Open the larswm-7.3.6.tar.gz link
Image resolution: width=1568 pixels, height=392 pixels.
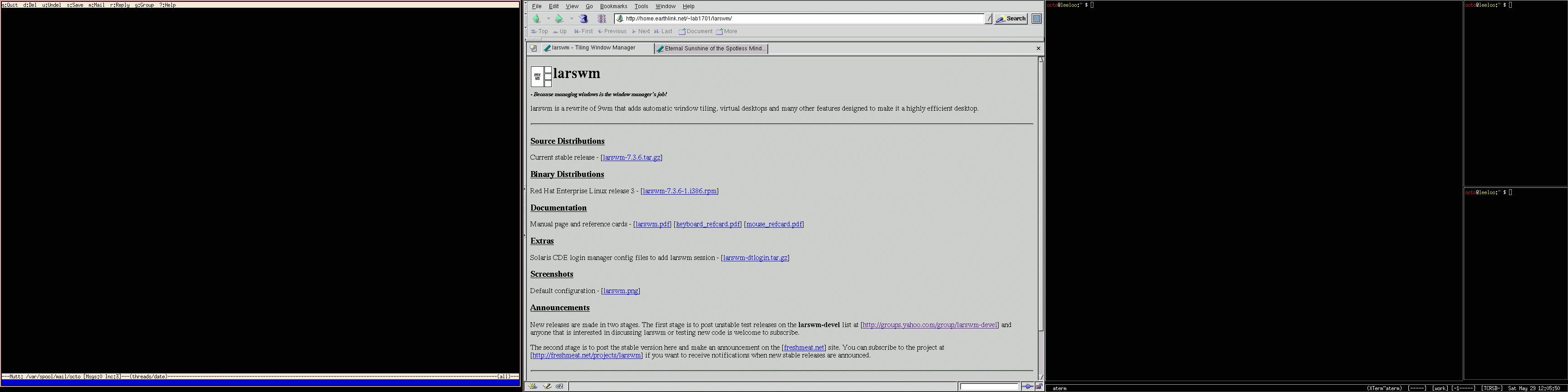631,157
